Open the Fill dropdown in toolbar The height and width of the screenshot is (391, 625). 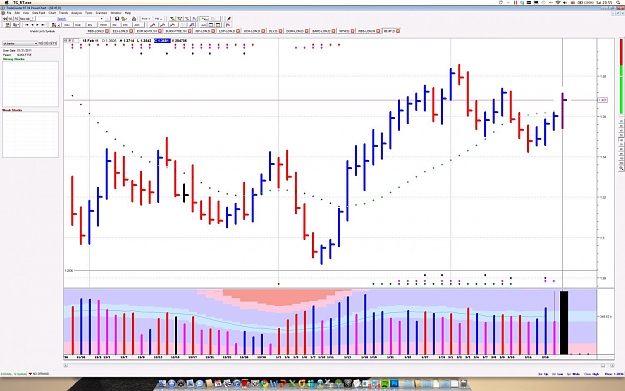point(158,19)
